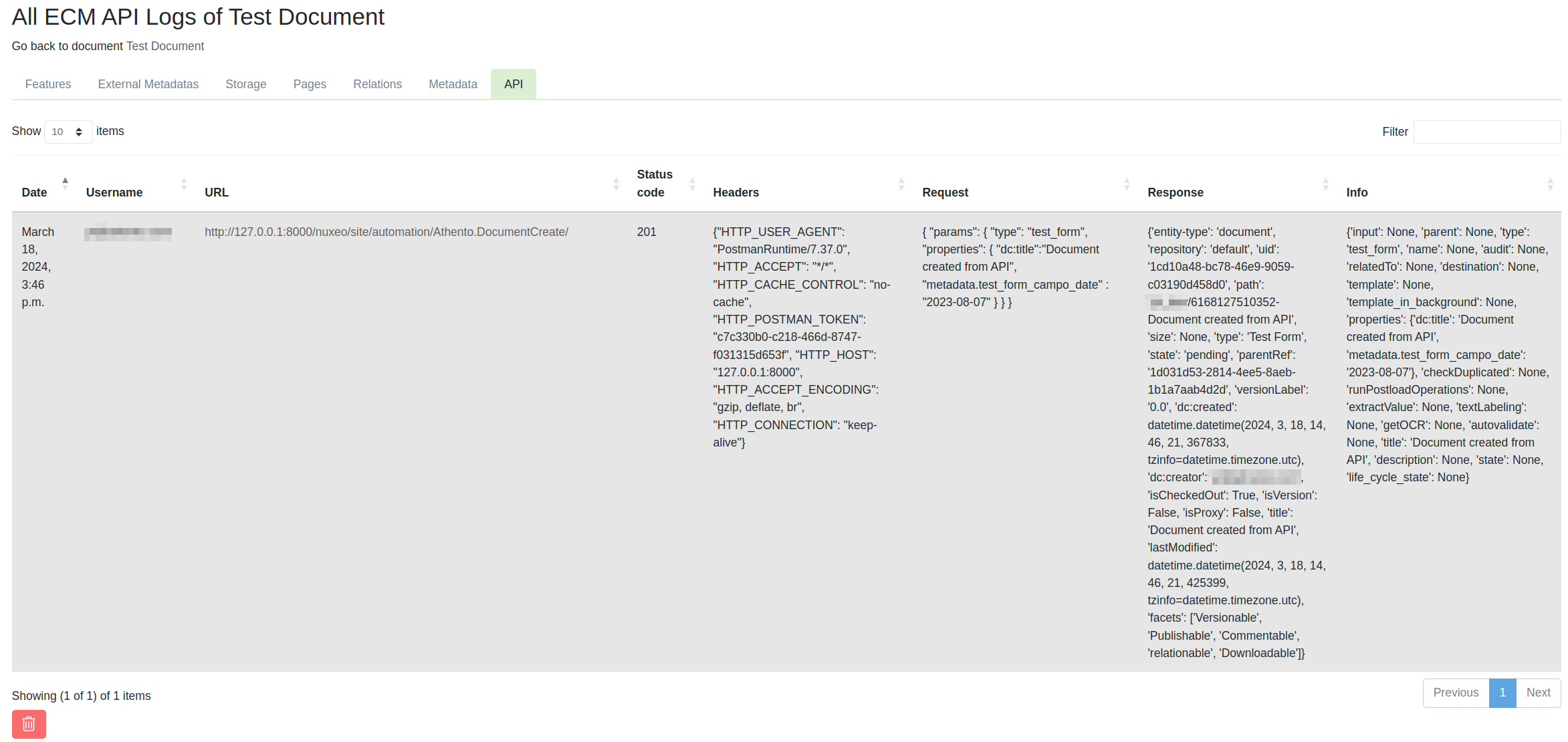Open the Show items count dropdown
Image resolution: width=1568 pixels, height=742 pixels.
[x=68, y=132]
